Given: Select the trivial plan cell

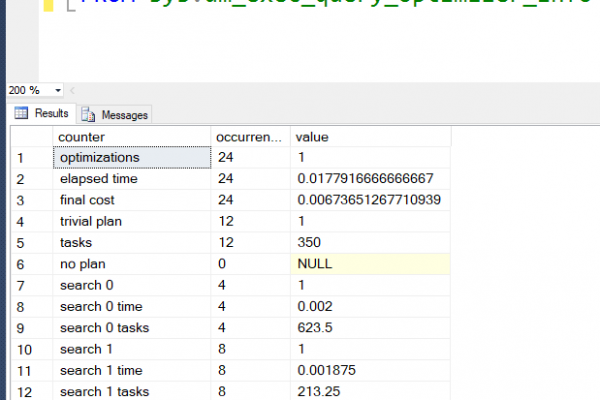Looking at the screenshot, I should click(x=132, y=221).
